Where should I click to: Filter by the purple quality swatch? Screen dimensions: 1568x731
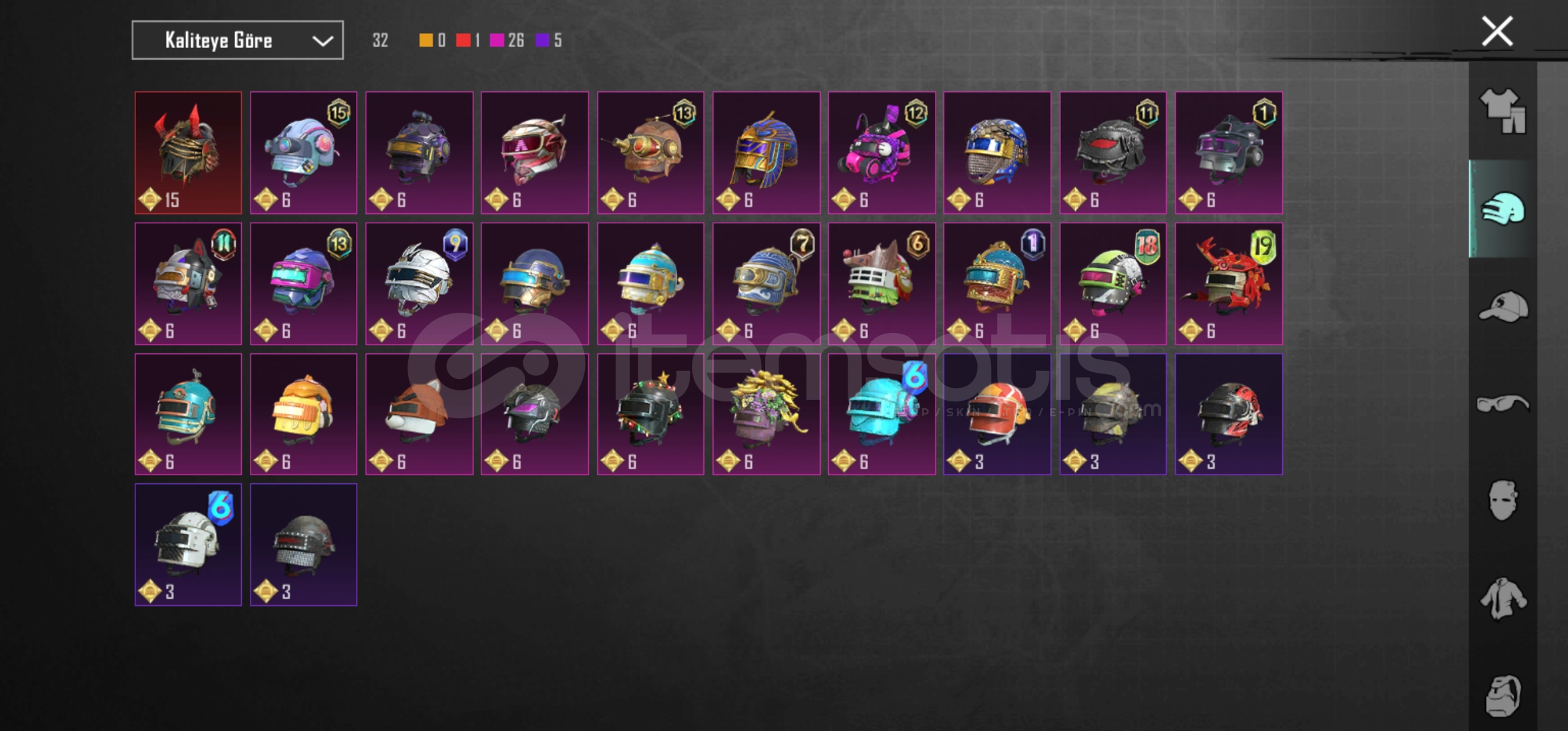(x=542, y=41)
